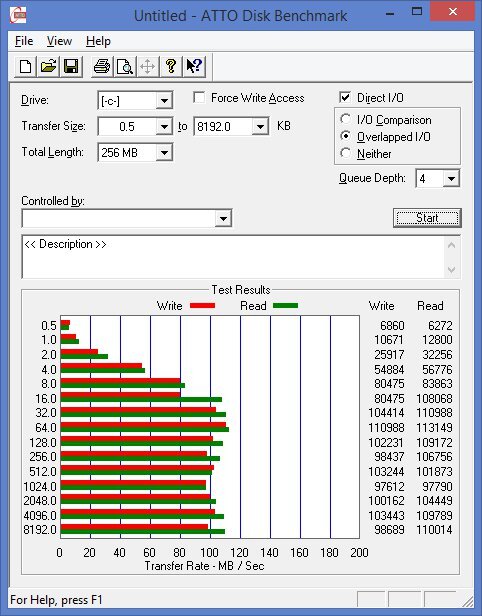Viewport: 482px width, 616px height.
Task: Click the status bar 'For Help, press F1' text
Action: [x=56, y=600]
